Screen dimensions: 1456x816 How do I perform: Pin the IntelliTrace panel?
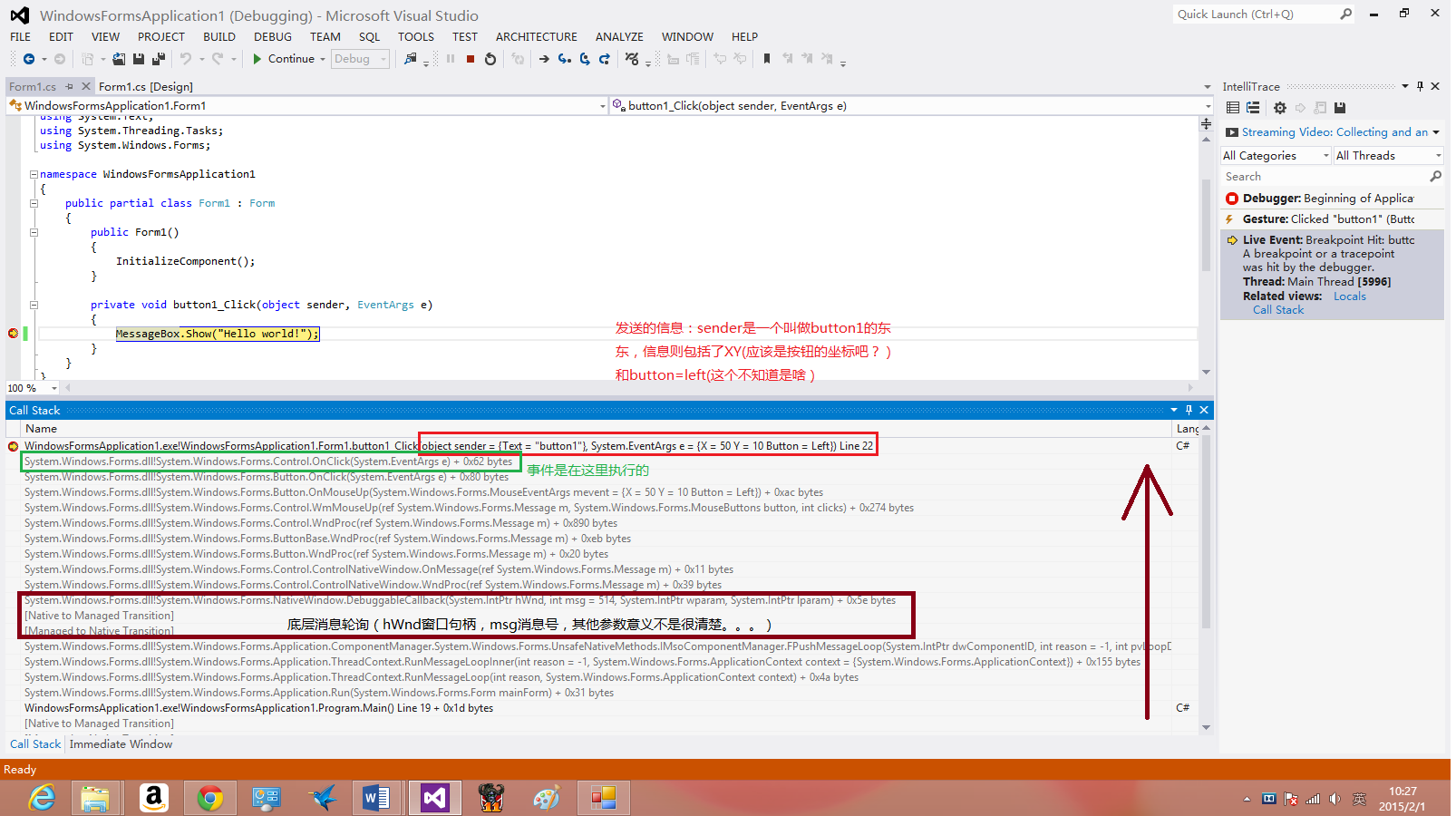(x=1420, y=86)
